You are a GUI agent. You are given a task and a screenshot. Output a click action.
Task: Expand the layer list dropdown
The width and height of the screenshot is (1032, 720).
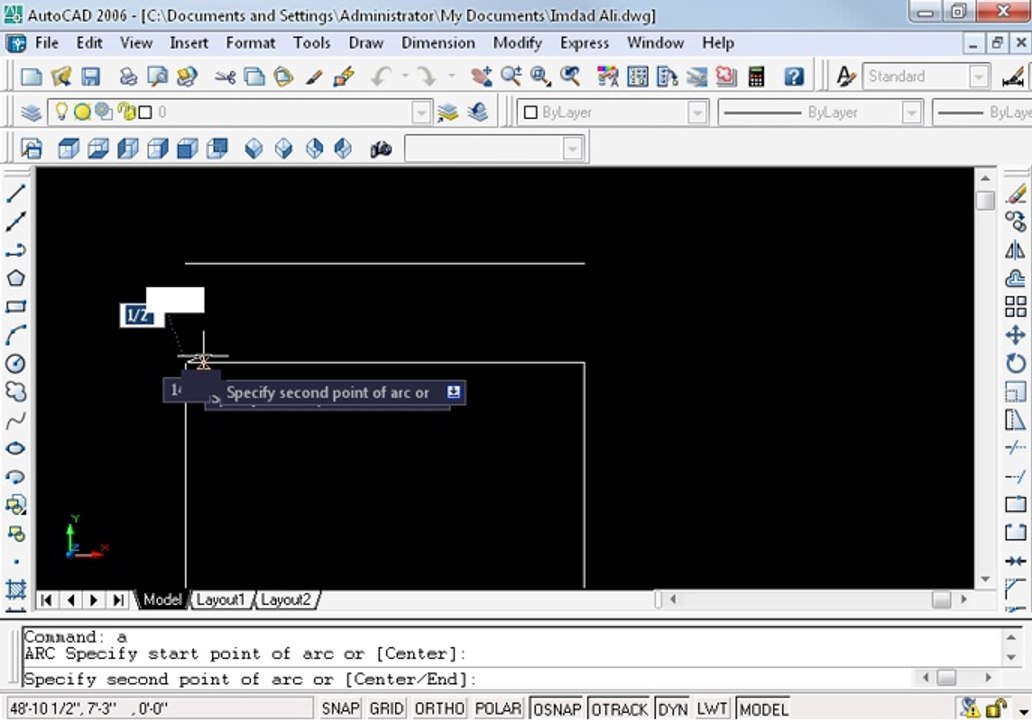421,113
